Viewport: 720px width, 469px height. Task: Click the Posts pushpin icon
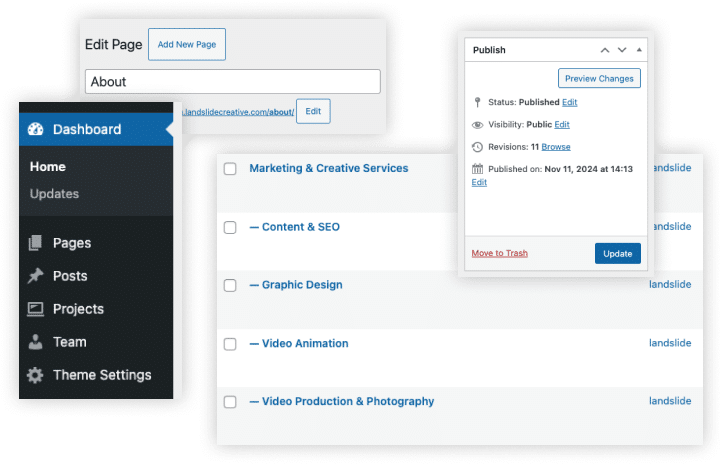pyautogui.click(x=36, y=276)
